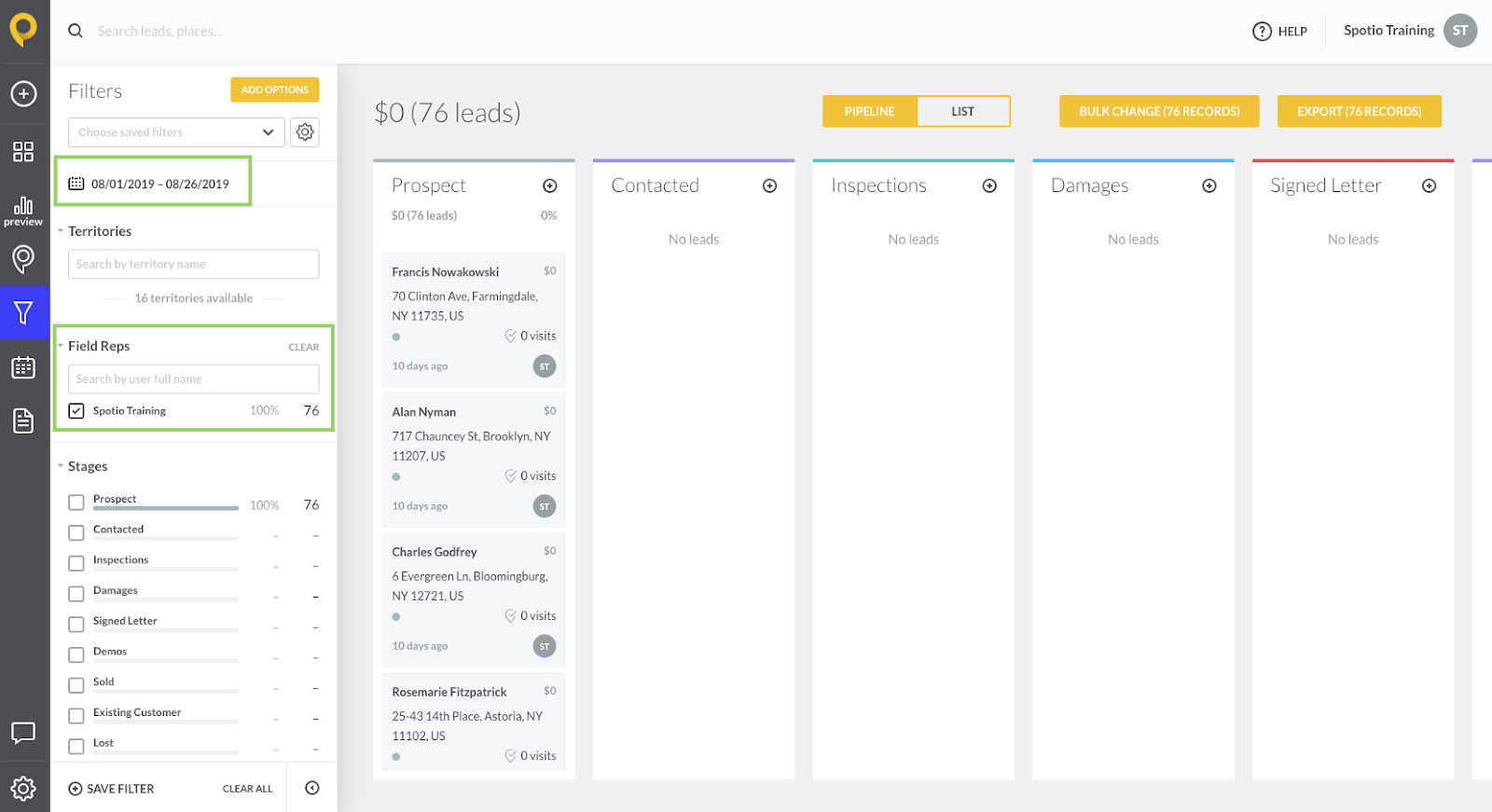Image resolution: width=1492 pixels, height=812 pixels.
Task: Open the map pin view in sidebar
Action: tap(23, 258)
